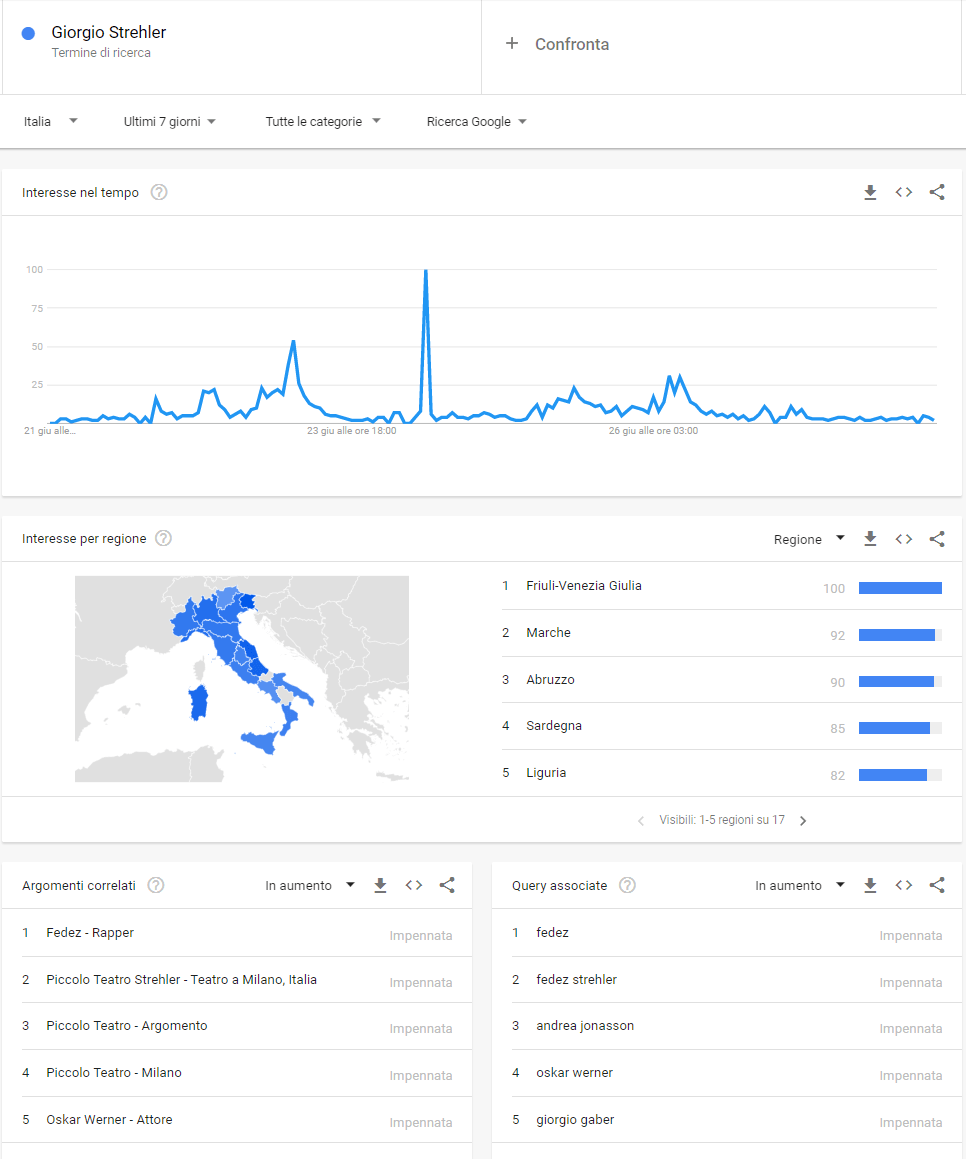The width and height of the screenshot is (966, 1159).
Task: Download the Query associate list
Action: 870,885
